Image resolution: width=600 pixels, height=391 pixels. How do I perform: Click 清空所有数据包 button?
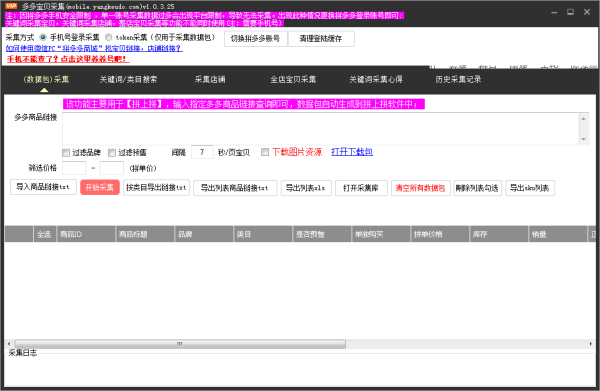[420, 188]
